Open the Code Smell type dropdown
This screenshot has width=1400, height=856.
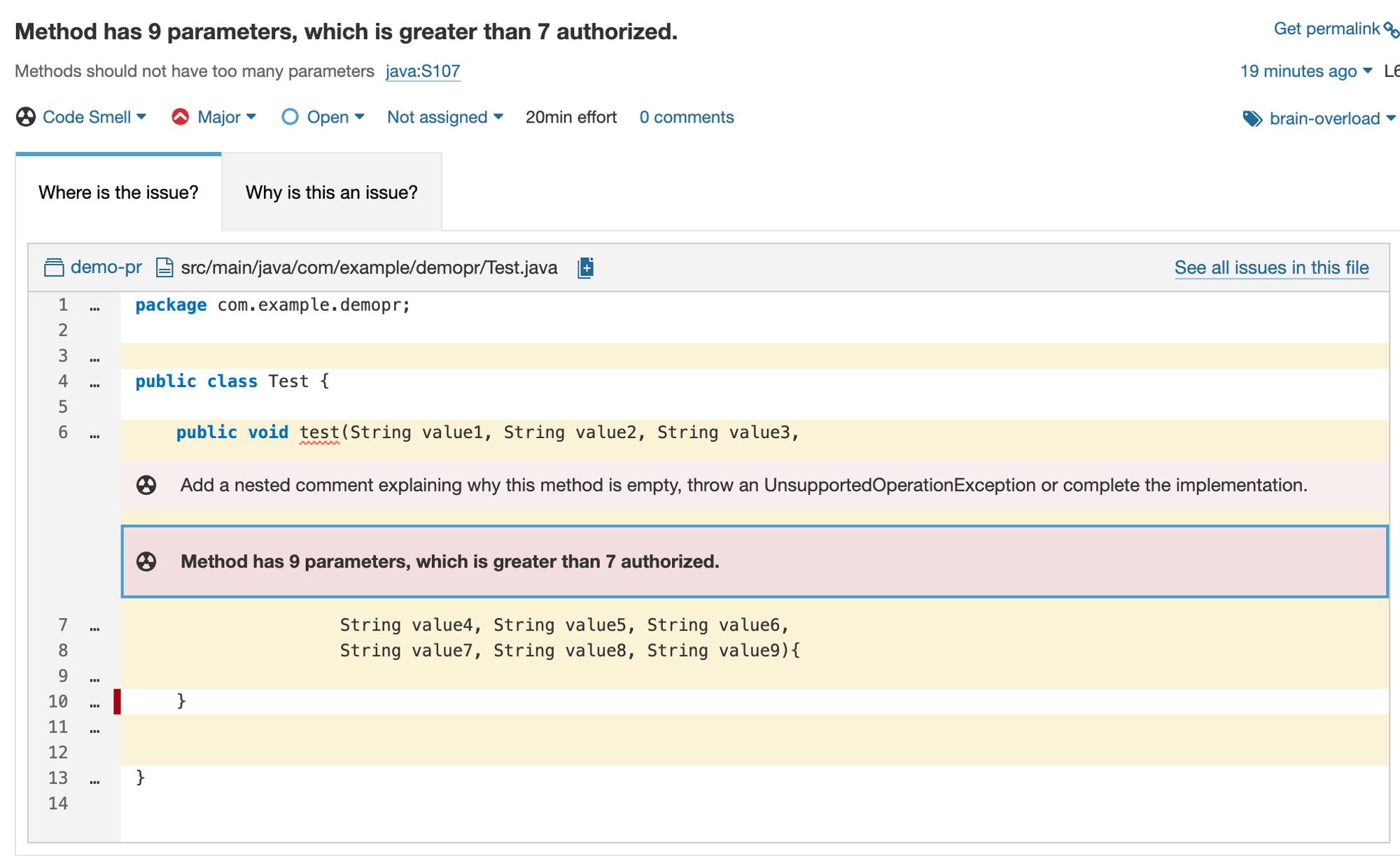[x=94, y=117]
